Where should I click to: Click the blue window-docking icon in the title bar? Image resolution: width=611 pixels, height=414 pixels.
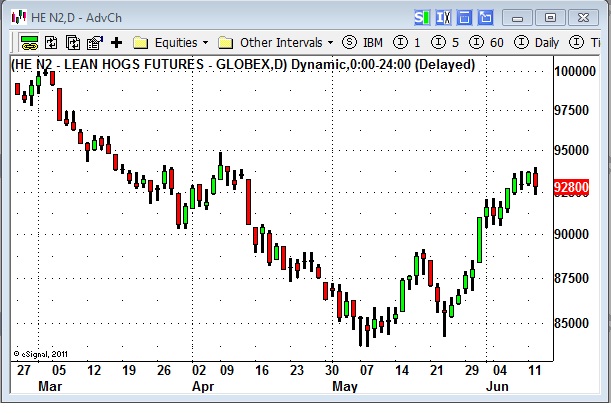coord(464,18)
